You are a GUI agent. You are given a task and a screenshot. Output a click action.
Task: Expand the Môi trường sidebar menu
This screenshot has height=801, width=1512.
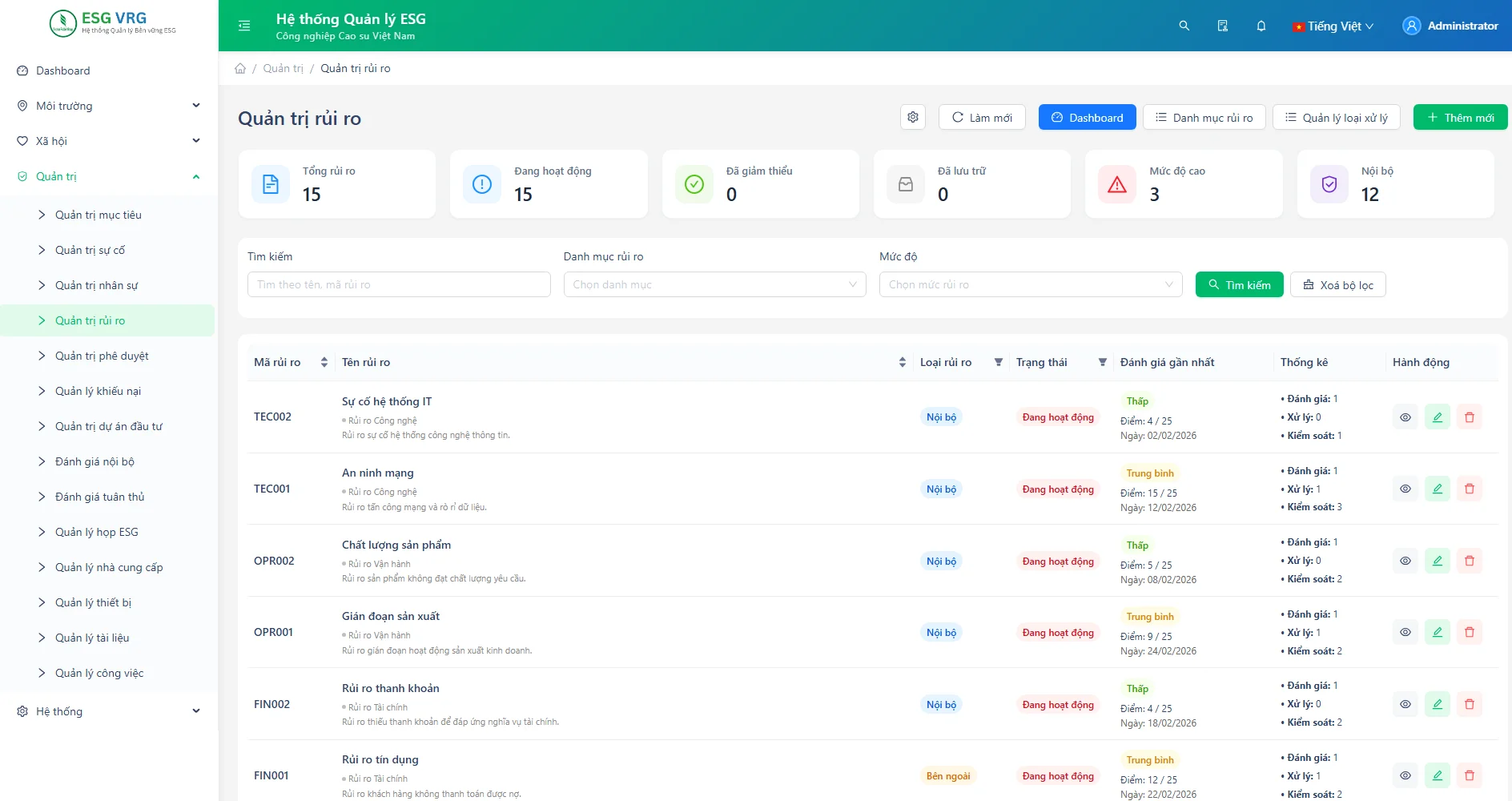coord(109,106)
